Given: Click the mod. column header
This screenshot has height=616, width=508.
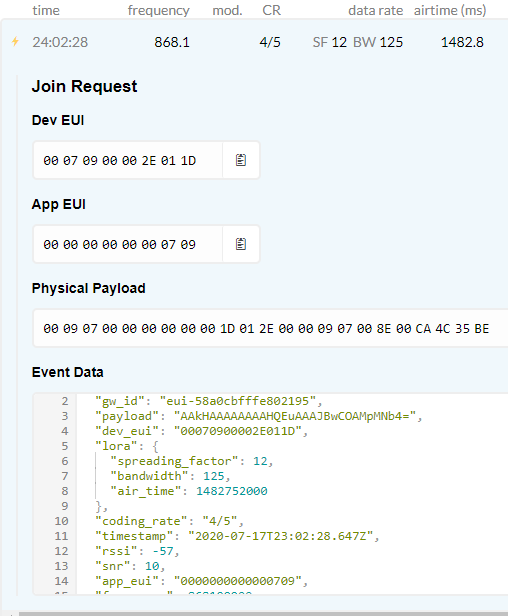Looking at the screenshot, I should point(227,10).
